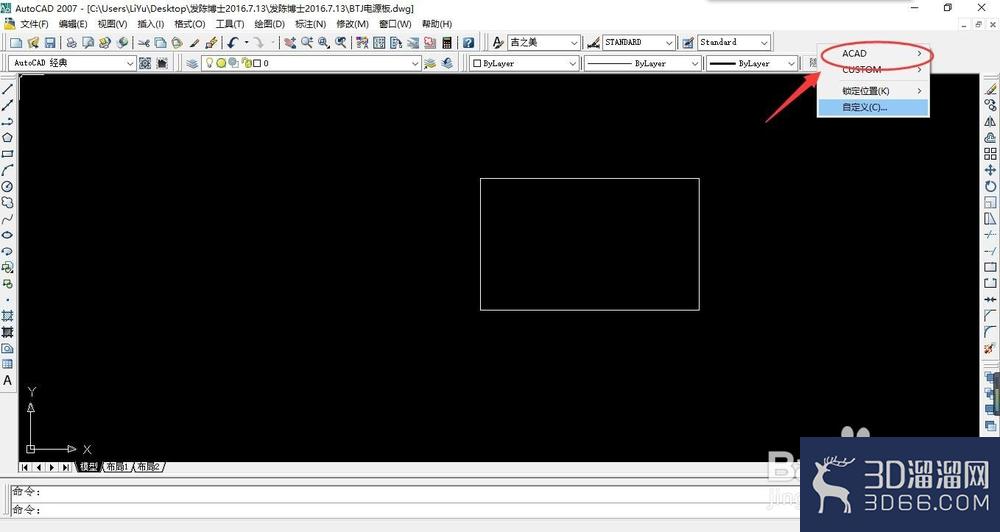The width and height of the screenshot is (1000, 532).
Task: Click the Offset modify tool
Action: (990, 138)
